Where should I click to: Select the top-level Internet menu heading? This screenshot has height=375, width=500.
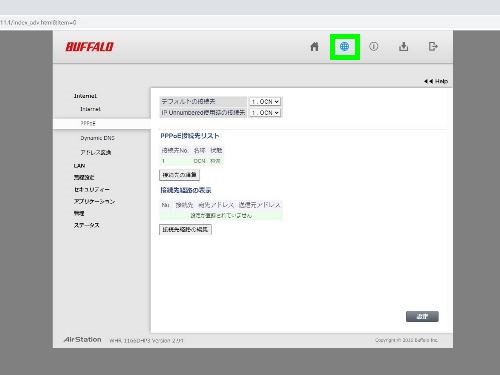click(85, 96)
